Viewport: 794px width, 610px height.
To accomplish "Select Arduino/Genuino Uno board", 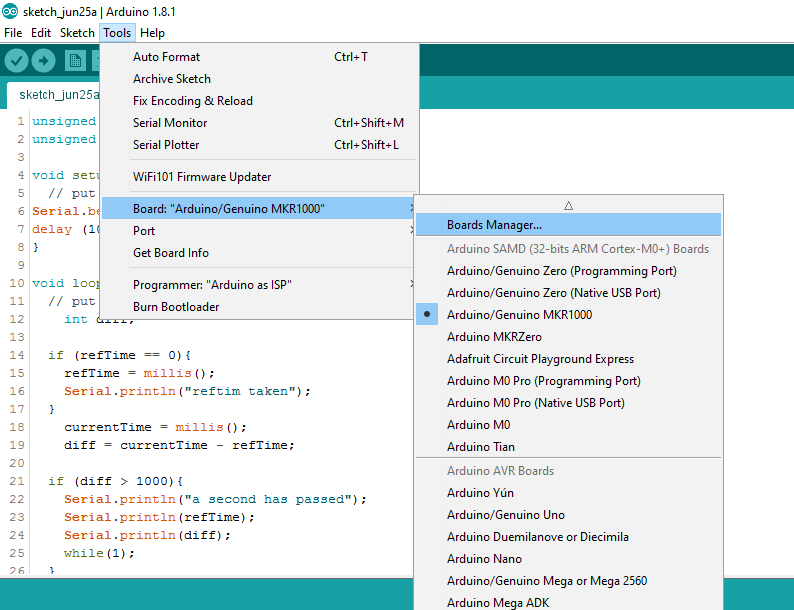I will point(505,515).
